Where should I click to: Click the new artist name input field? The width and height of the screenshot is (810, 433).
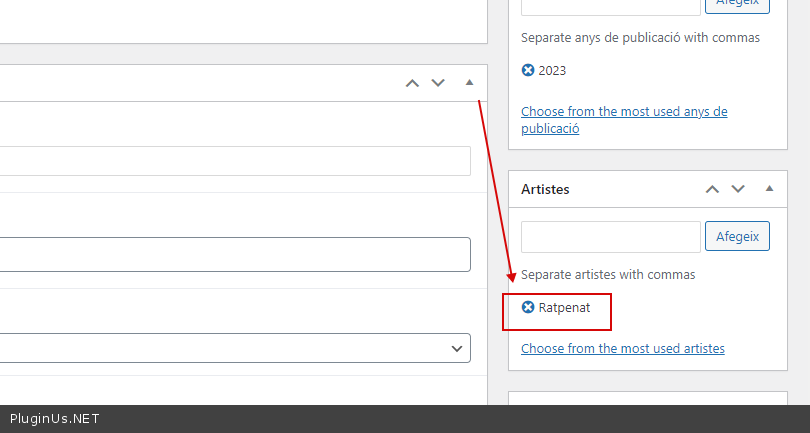(610, 237)
